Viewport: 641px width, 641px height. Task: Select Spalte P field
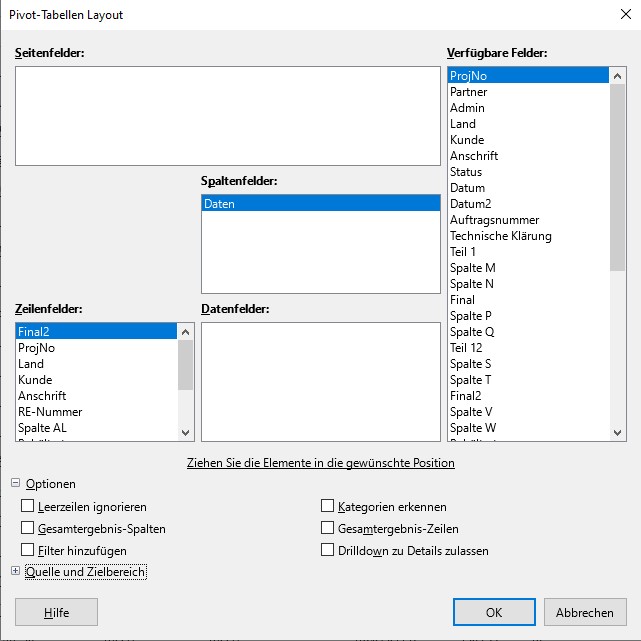click(x=528, y=315)
